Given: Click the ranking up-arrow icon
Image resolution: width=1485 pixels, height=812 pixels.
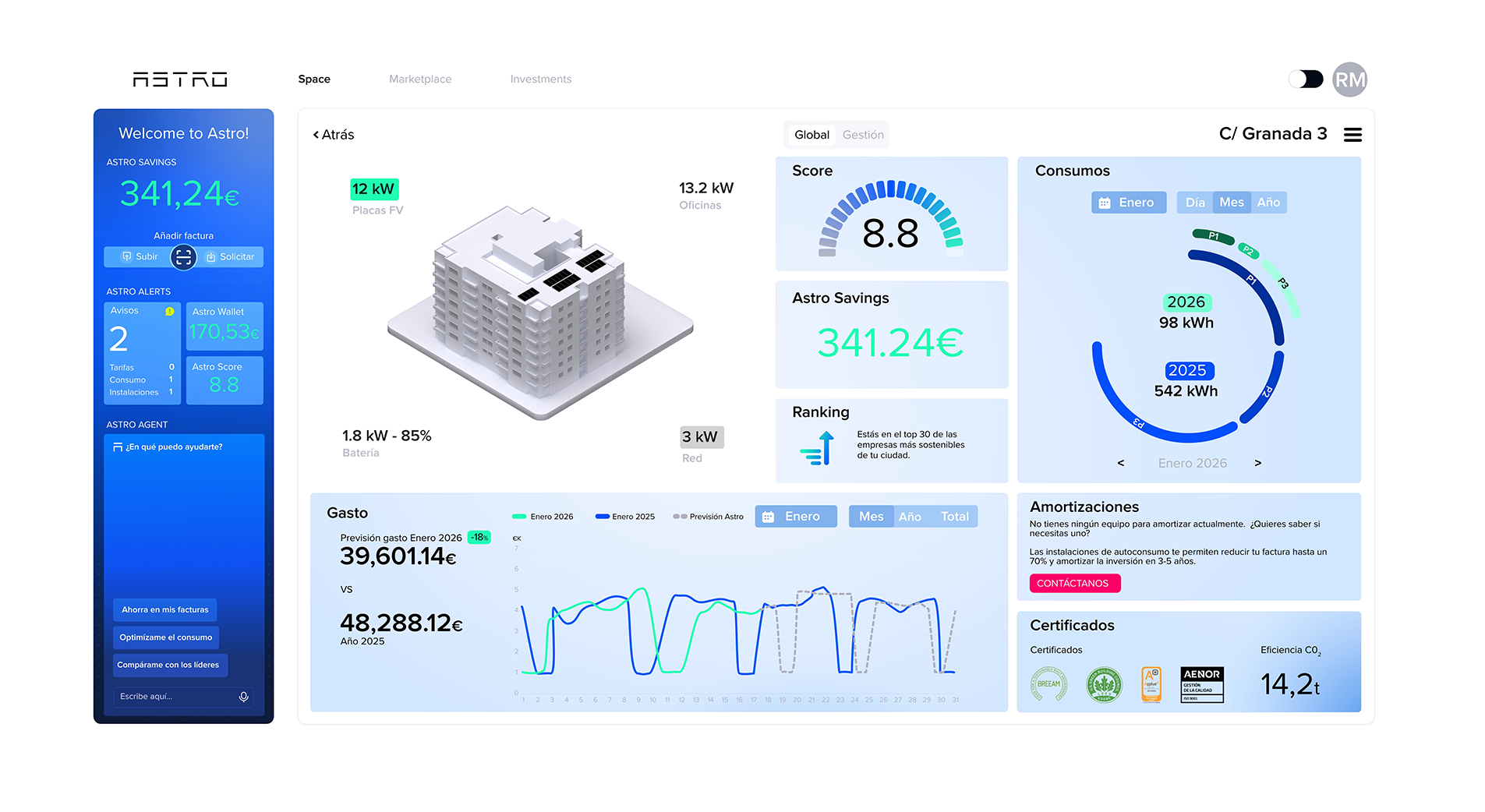Looking at the screenshot, I should click(x=818, y=448).
